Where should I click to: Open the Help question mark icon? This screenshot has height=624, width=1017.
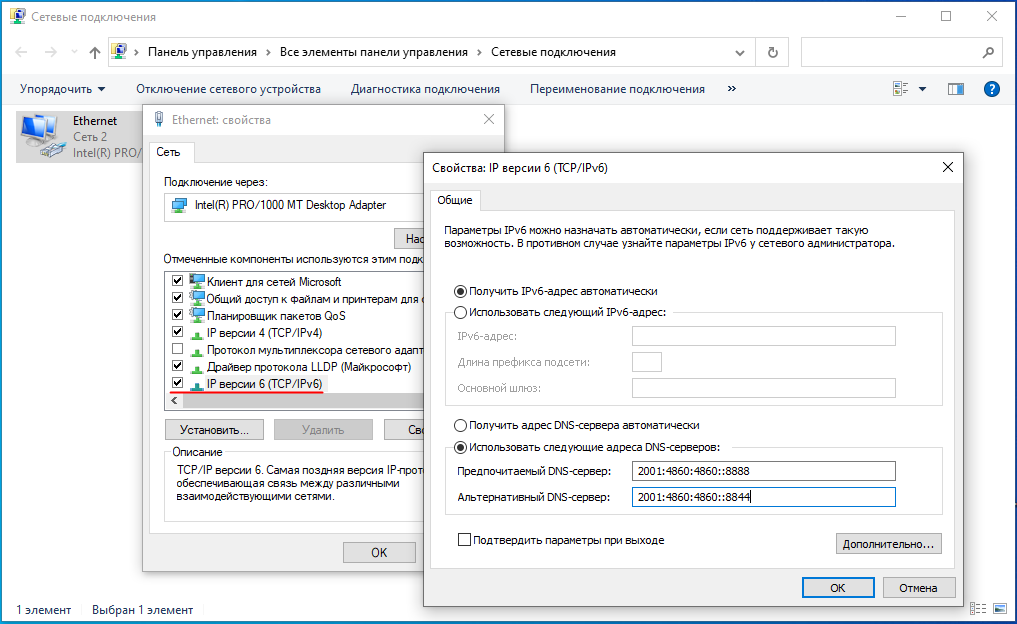pyautogui.click(x=992, y=89)
